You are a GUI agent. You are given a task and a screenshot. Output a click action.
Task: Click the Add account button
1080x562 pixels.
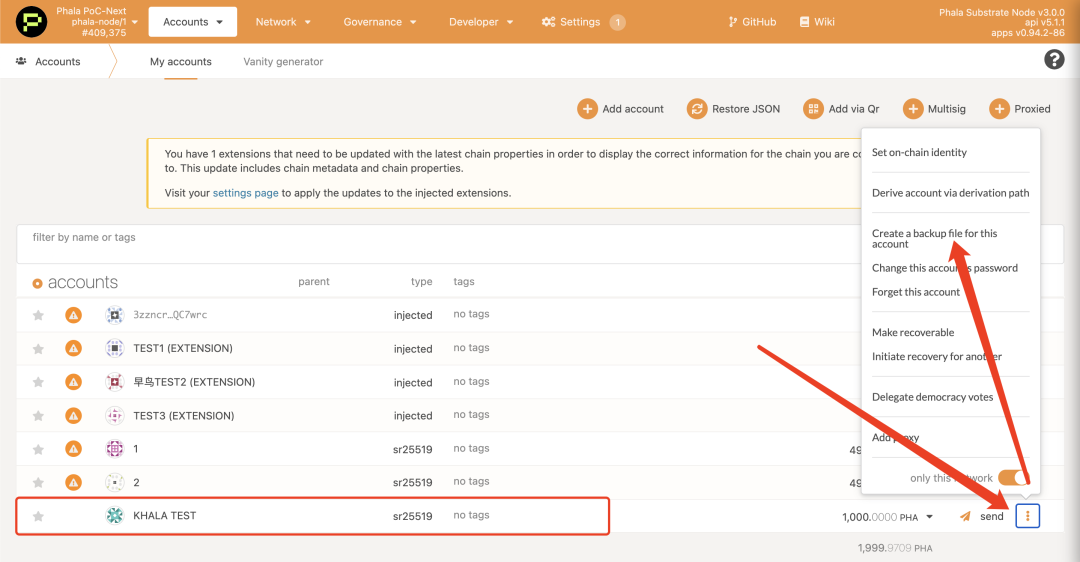pyautogui.click(x=621, y=109)
